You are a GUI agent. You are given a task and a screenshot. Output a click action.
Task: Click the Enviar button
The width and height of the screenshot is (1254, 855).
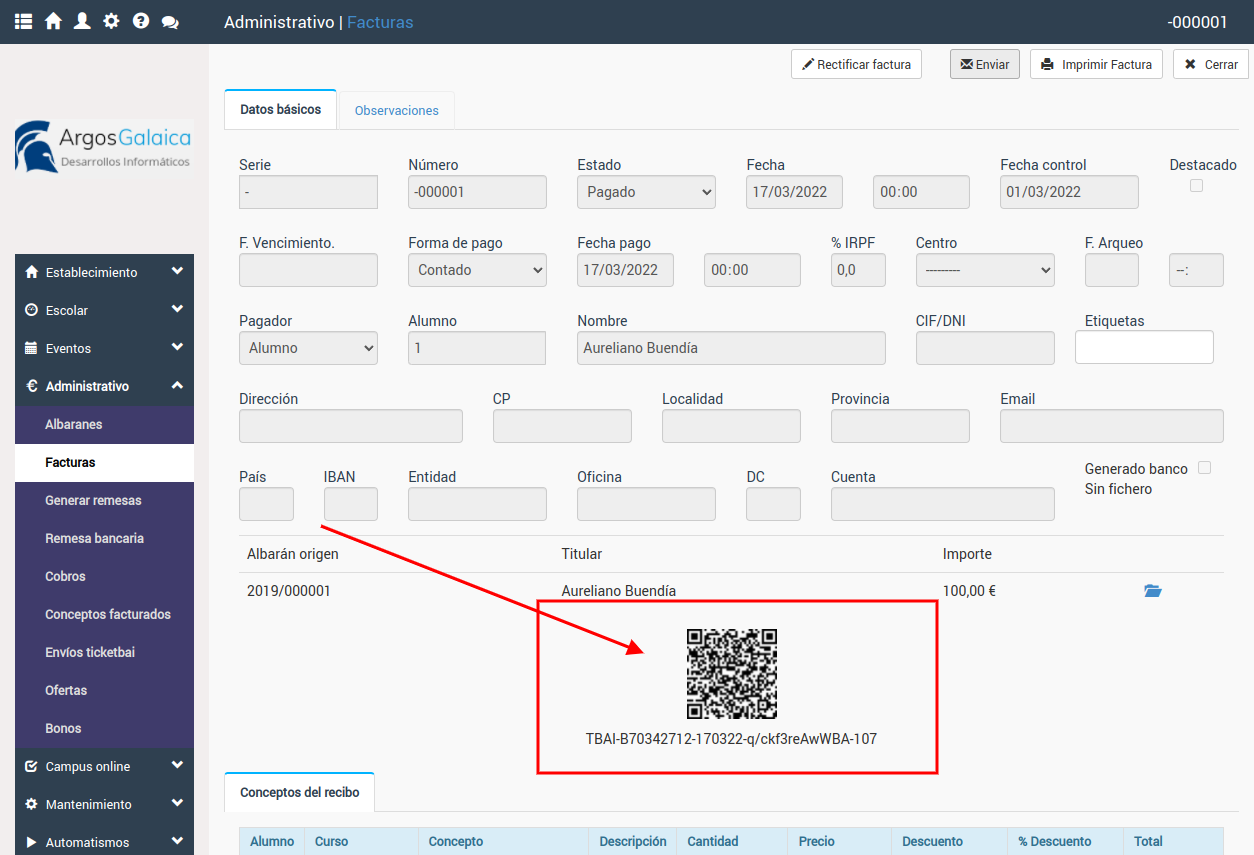(x=985, y=64)
